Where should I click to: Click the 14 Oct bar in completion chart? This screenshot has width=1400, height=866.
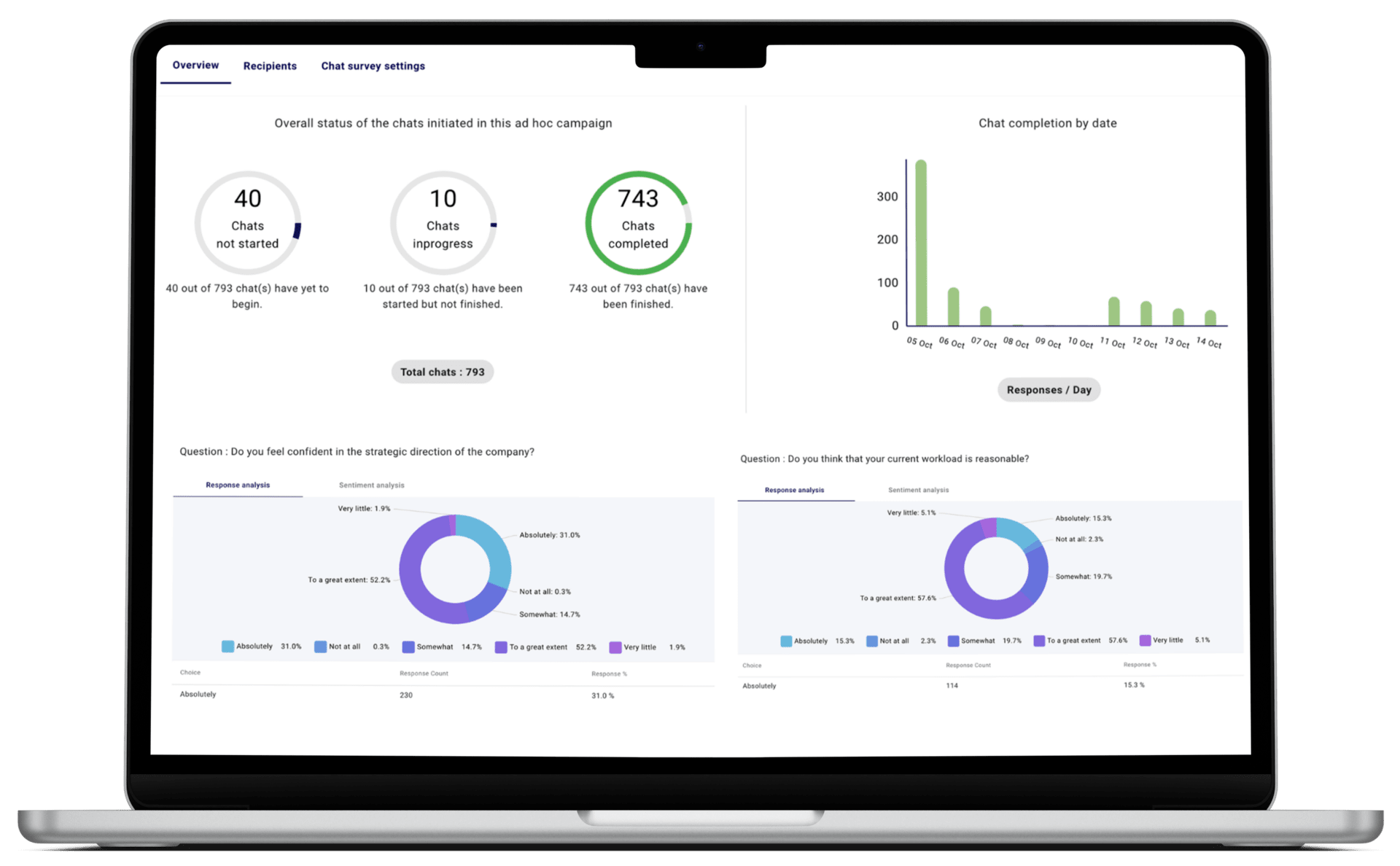(1210, 318)
